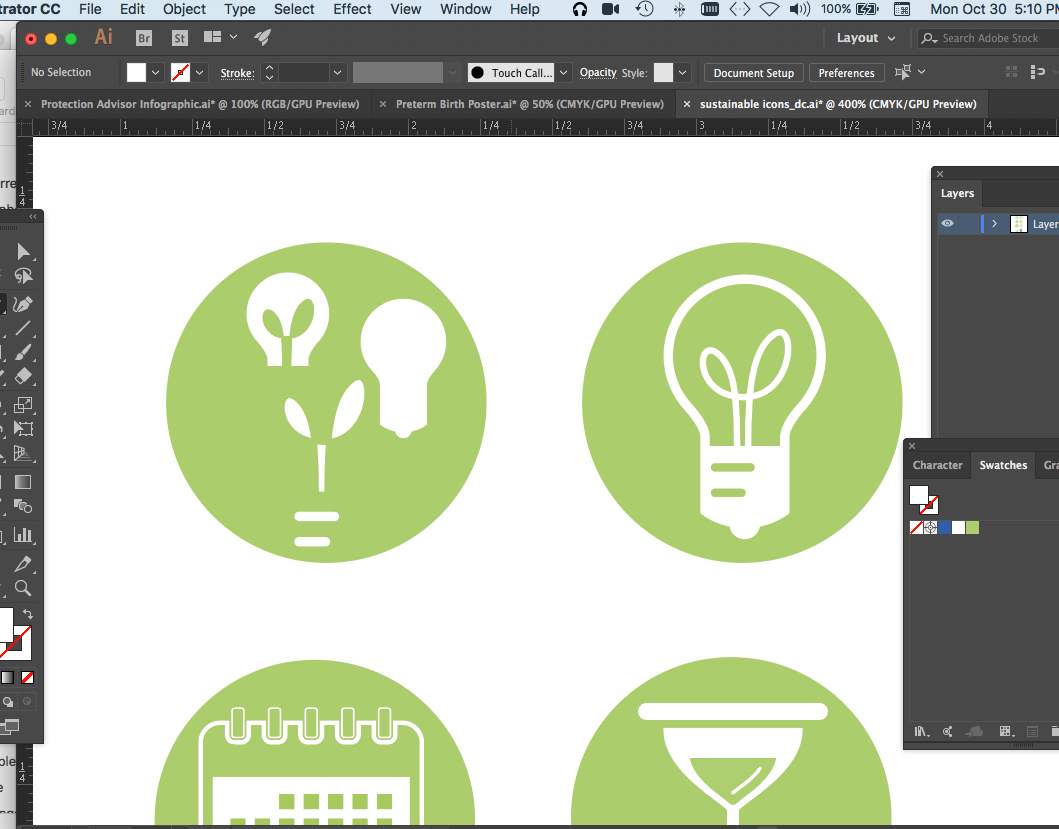The image size is (1059, 829).
Task: Open the graphic Style dropdown arrow
Action: (682, 72)
